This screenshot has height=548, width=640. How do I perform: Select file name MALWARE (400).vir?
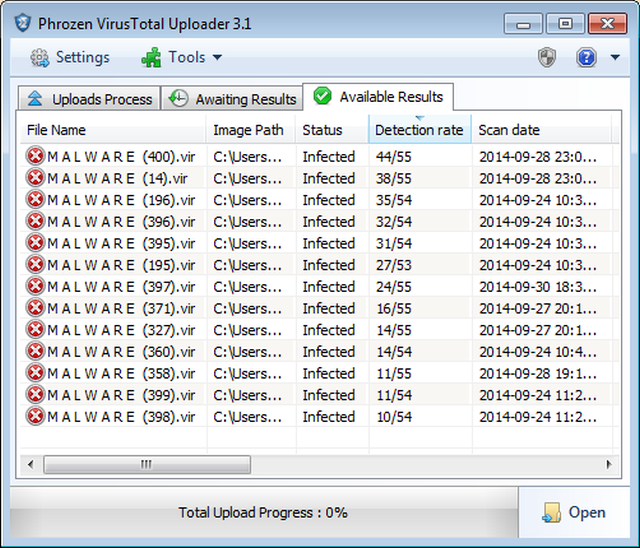click(121, 157)
